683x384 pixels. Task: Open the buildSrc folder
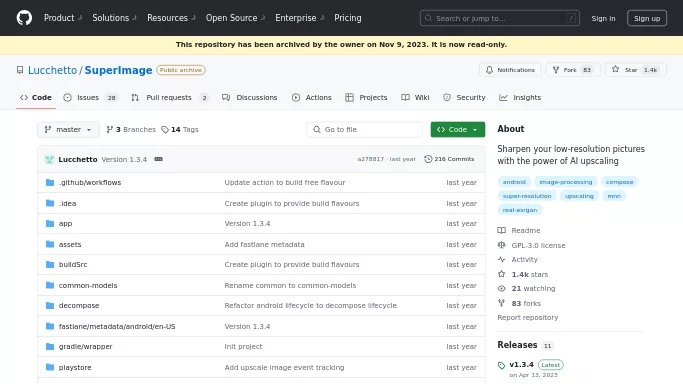pos(73,264)
